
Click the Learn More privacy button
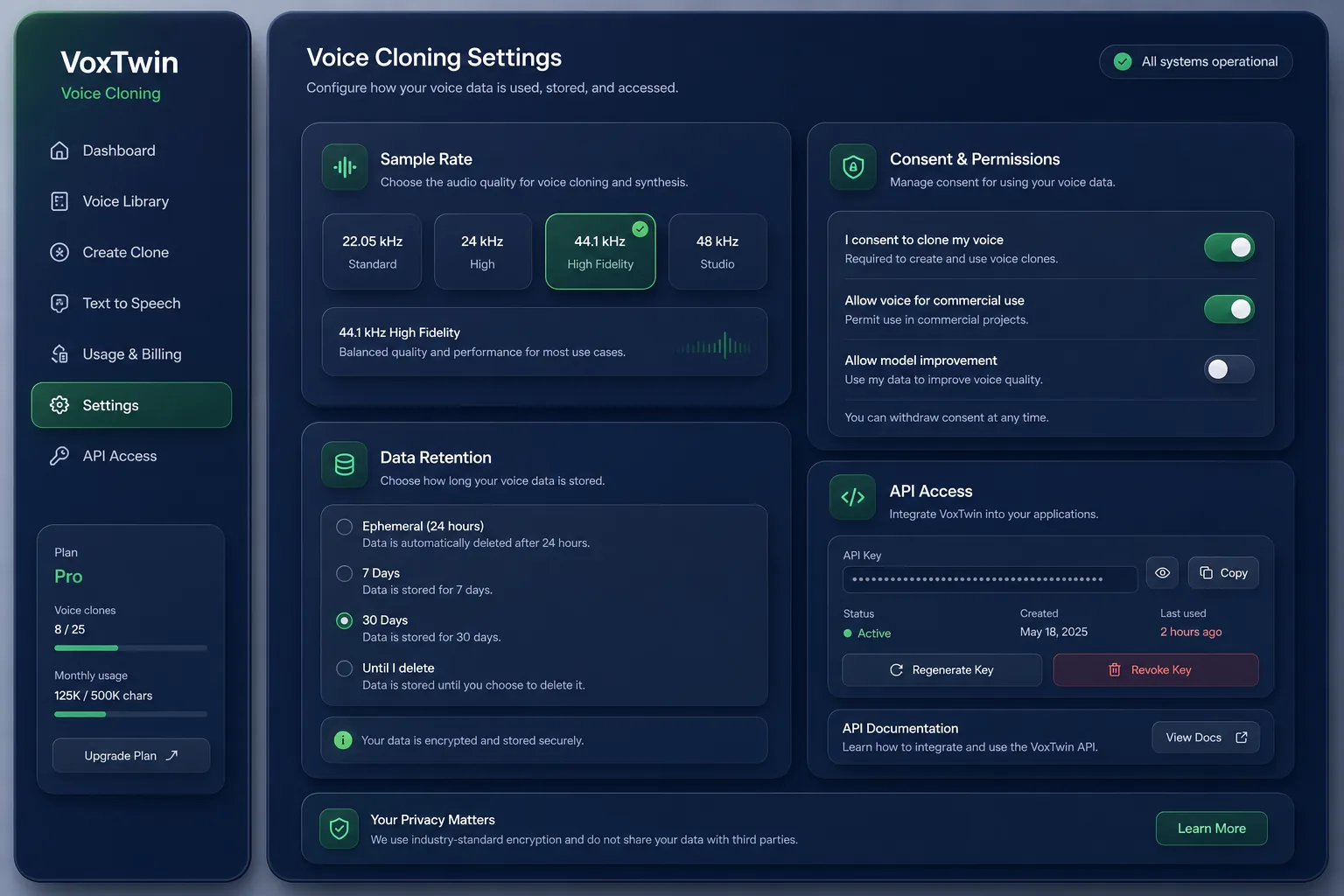[1211, 829]
